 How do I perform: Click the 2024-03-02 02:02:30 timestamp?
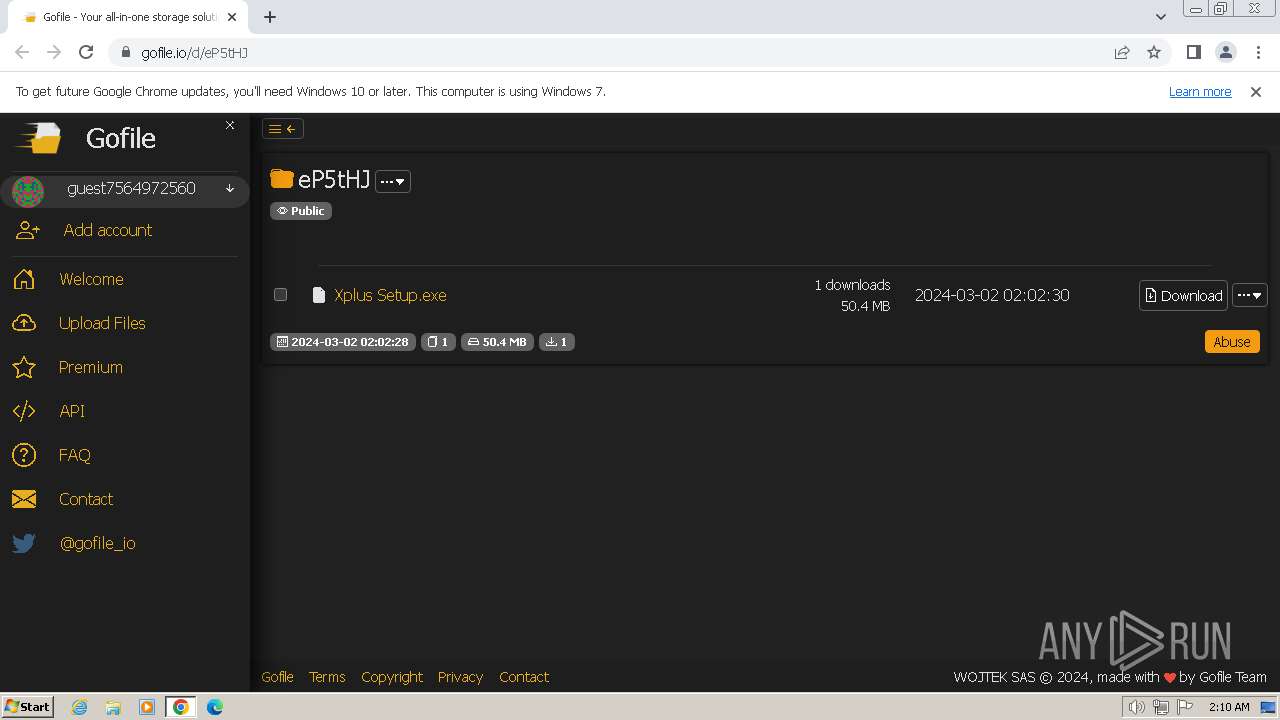tap(992, 295)
